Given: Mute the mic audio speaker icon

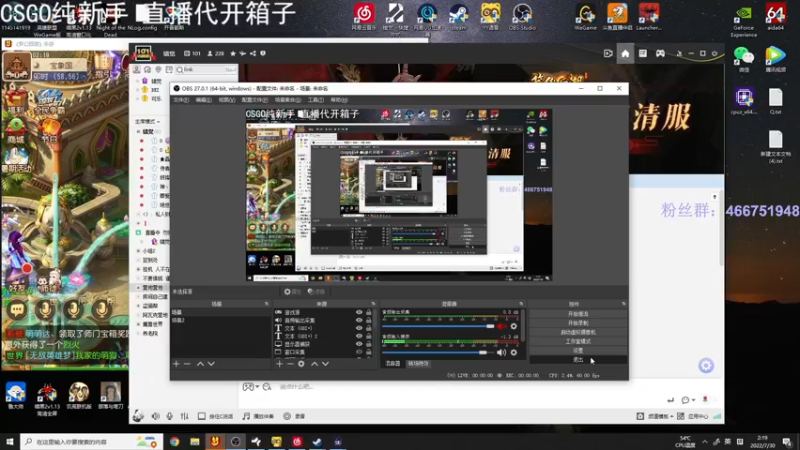Looking at the screenshot, I should 502,352.
